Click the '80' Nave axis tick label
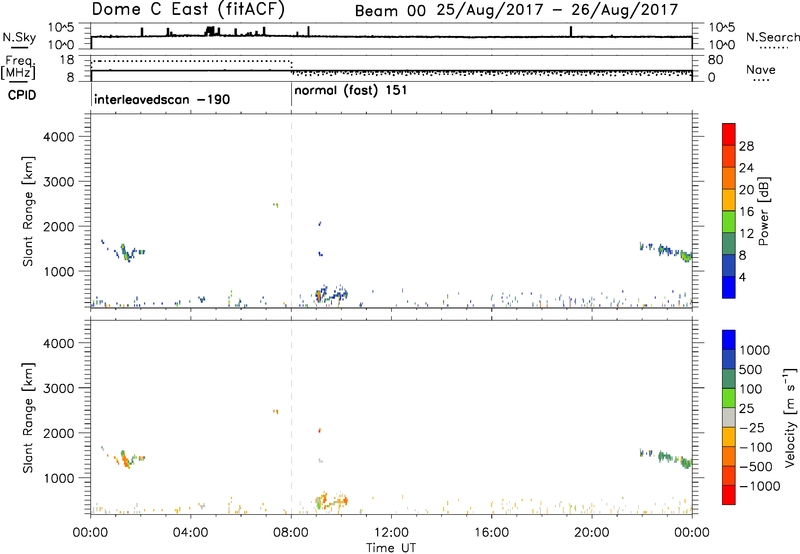The image size is (800, 554). (715, 60)
